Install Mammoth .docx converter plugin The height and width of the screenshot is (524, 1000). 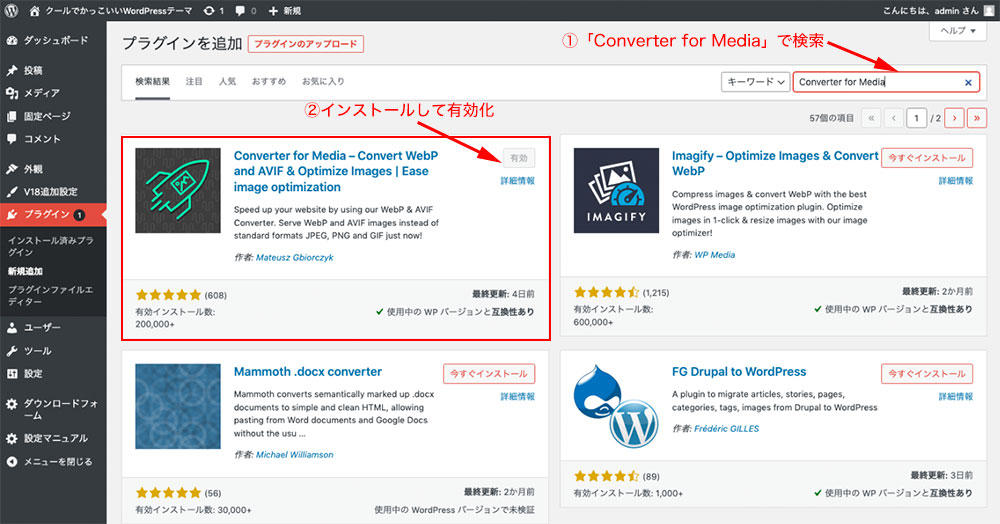tap(489, 374)
